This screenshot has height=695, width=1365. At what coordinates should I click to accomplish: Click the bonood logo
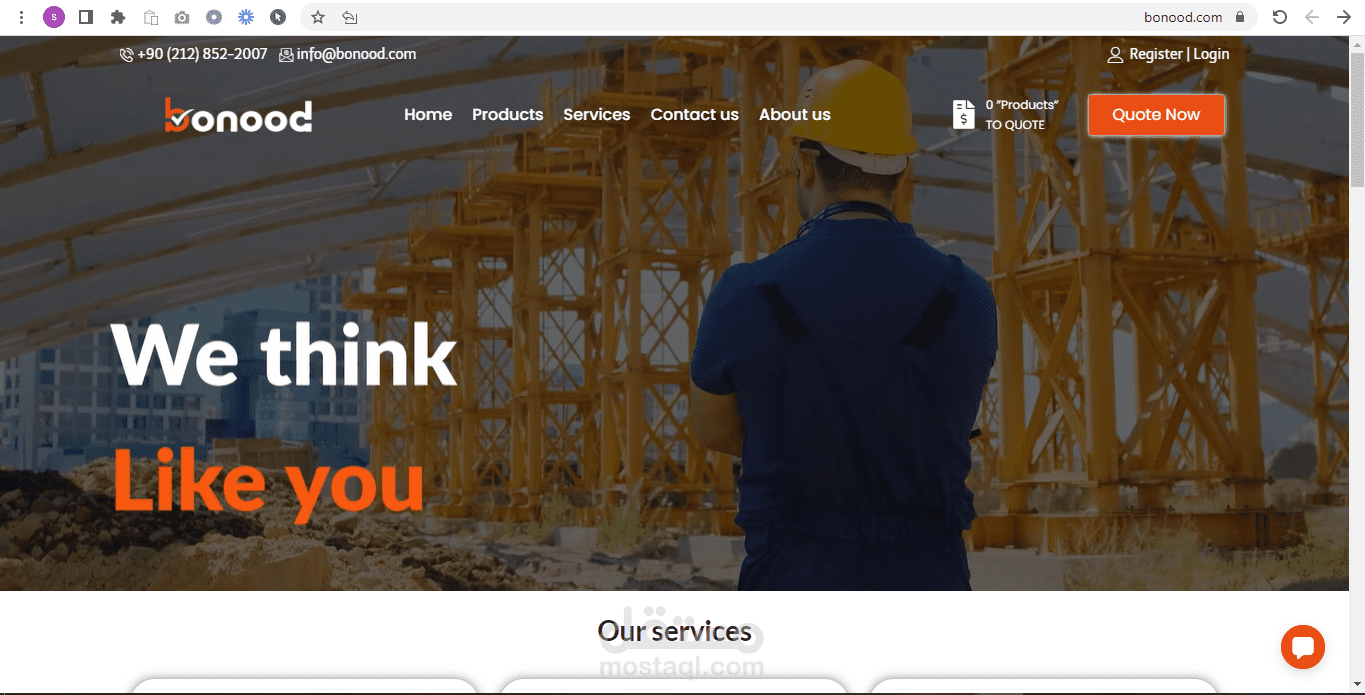pyautogui.click(x=238, y=115)
